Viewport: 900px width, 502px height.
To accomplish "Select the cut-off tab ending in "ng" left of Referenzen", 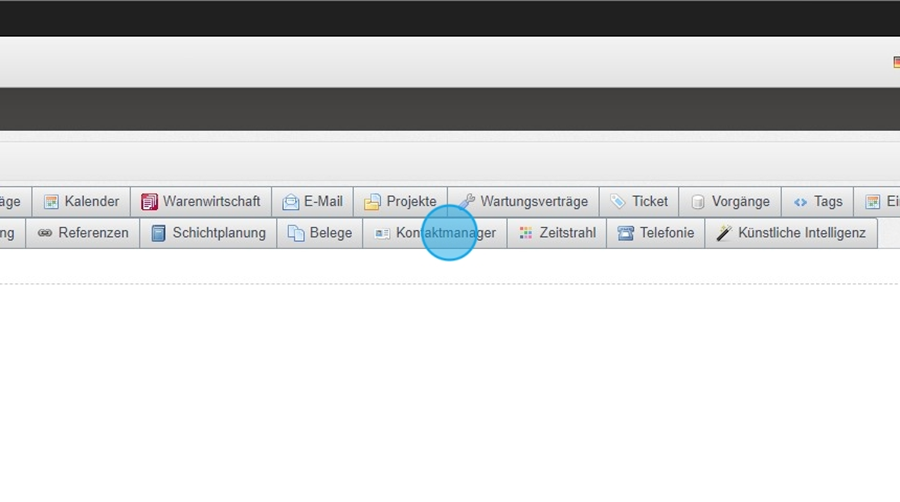I will (x=8, y=233).
